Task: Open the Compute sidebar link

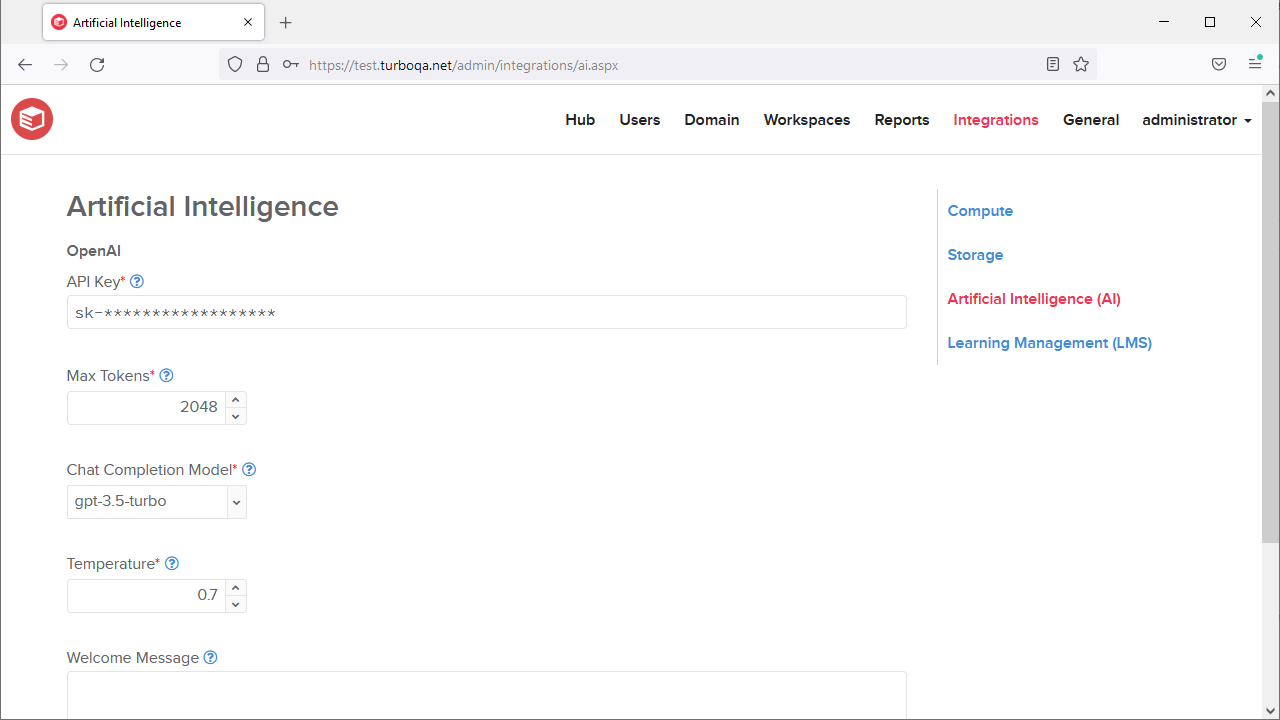Action: tap(980, 211)
